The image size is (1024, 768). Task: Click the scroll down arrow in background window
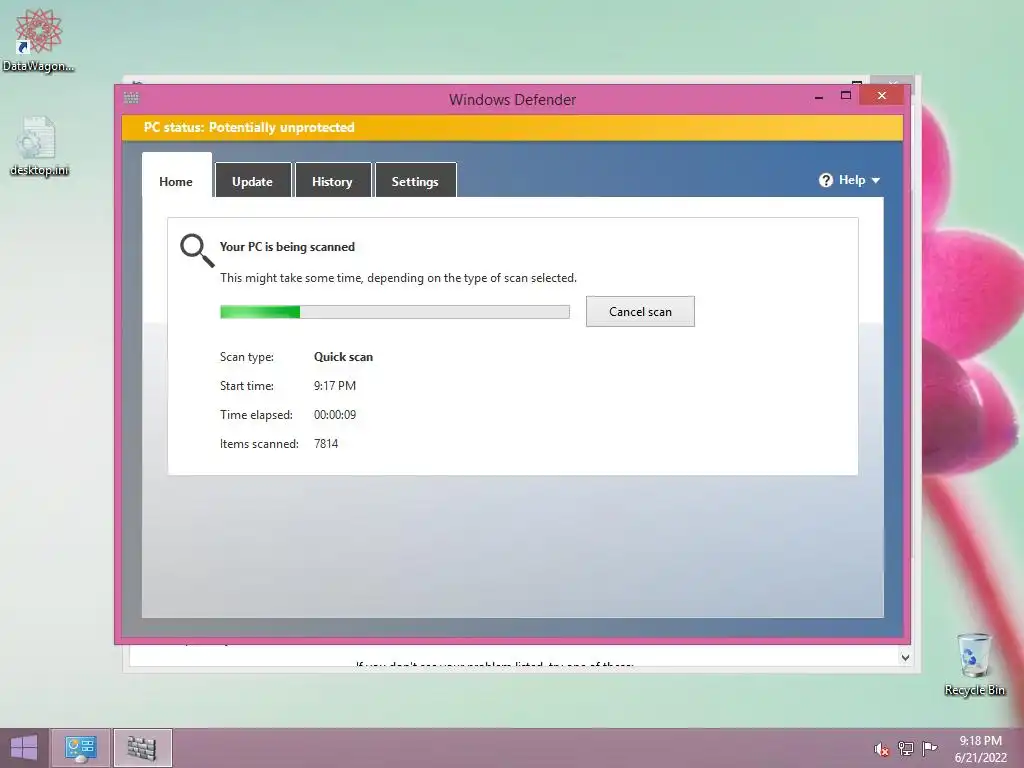click(905, 658)
